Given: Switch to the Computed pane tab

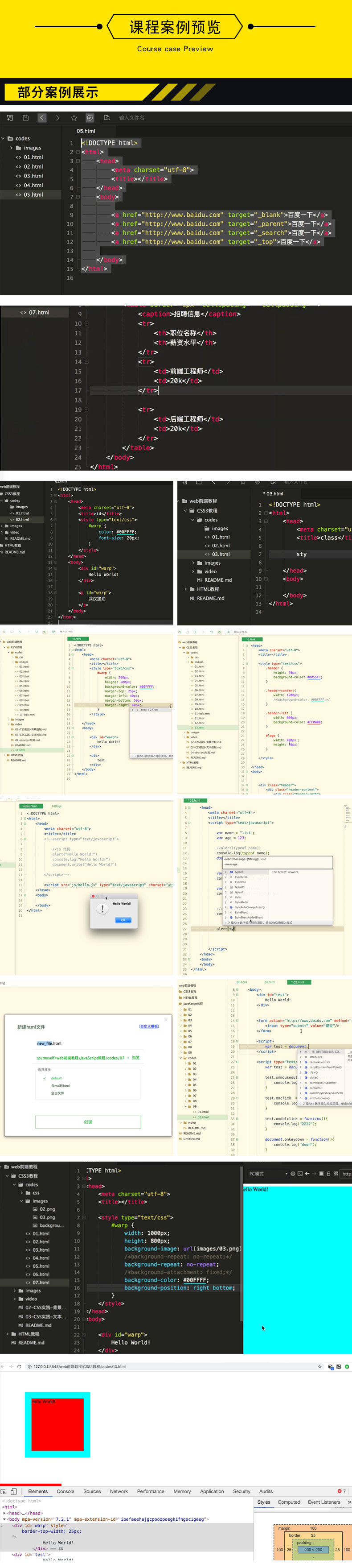Looking at the screenshot, I should (289, 1502).
